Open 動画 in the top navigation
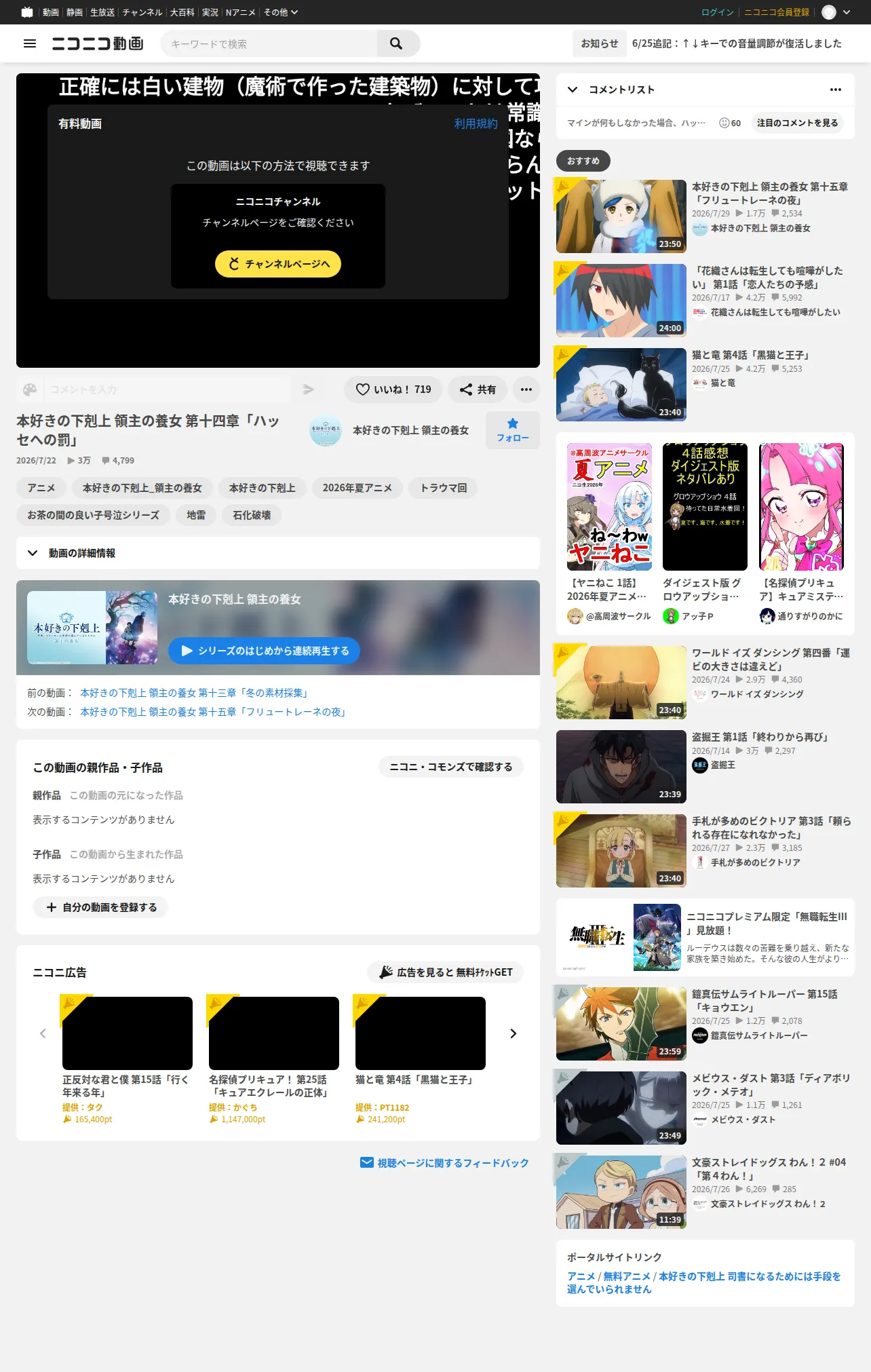 tap(51, 12)
